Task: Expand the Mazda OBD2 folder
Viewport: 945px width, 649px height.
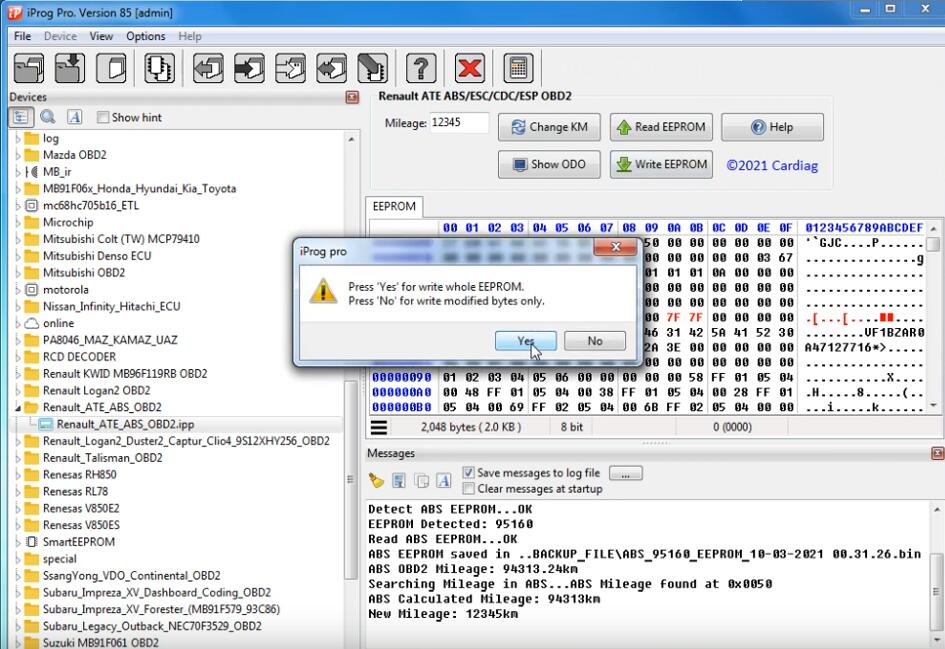Action: click(x=17, y=155)
